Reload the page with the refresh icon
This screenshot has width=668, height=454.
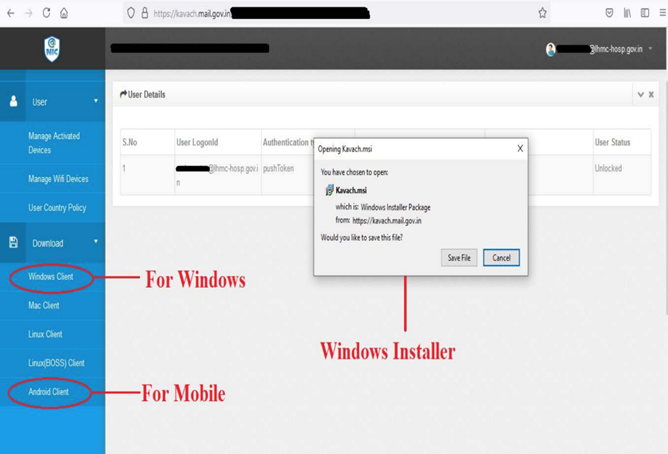coord(46,13)
